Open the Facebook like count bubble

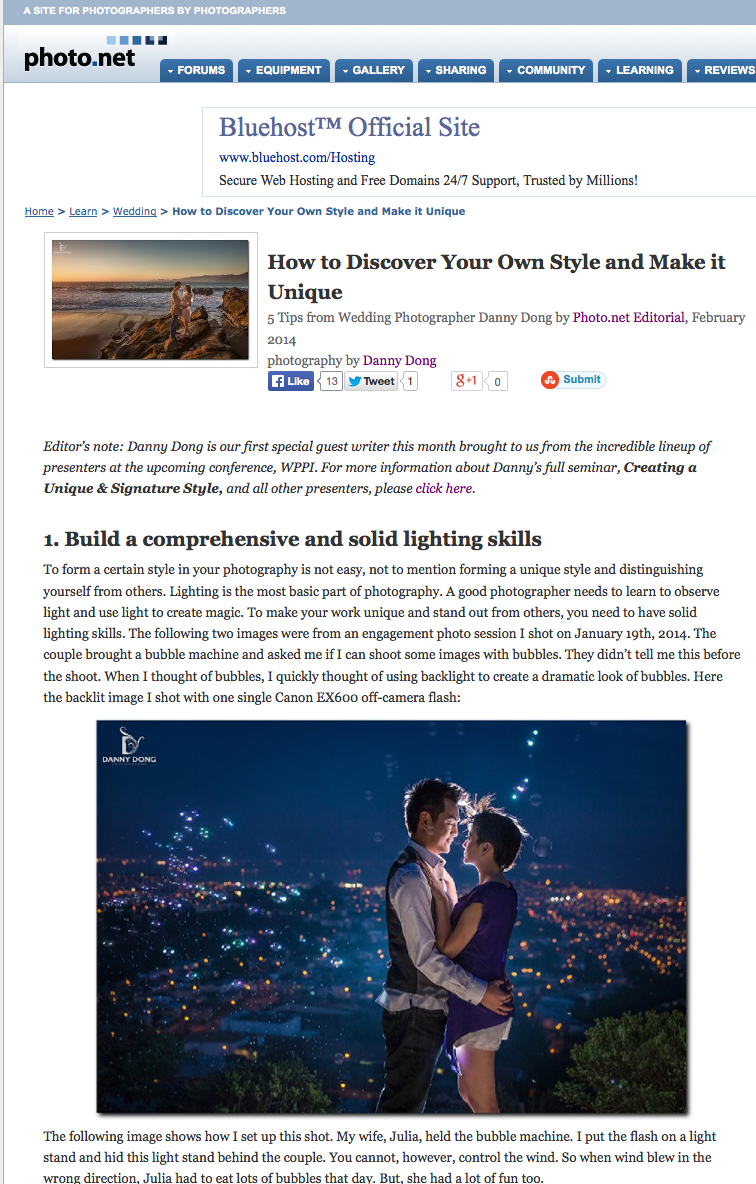pos(331,381)
